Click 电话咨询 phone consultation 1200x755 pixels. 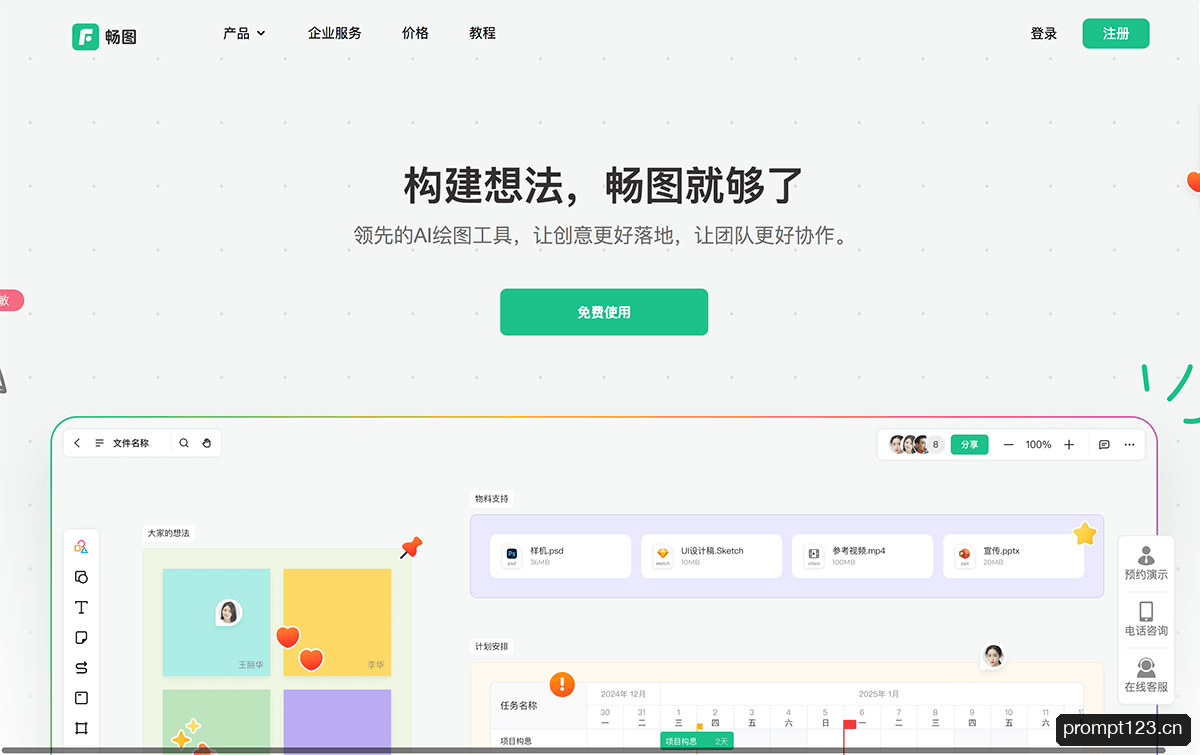pyautogui.click(x=1146, y=620)
